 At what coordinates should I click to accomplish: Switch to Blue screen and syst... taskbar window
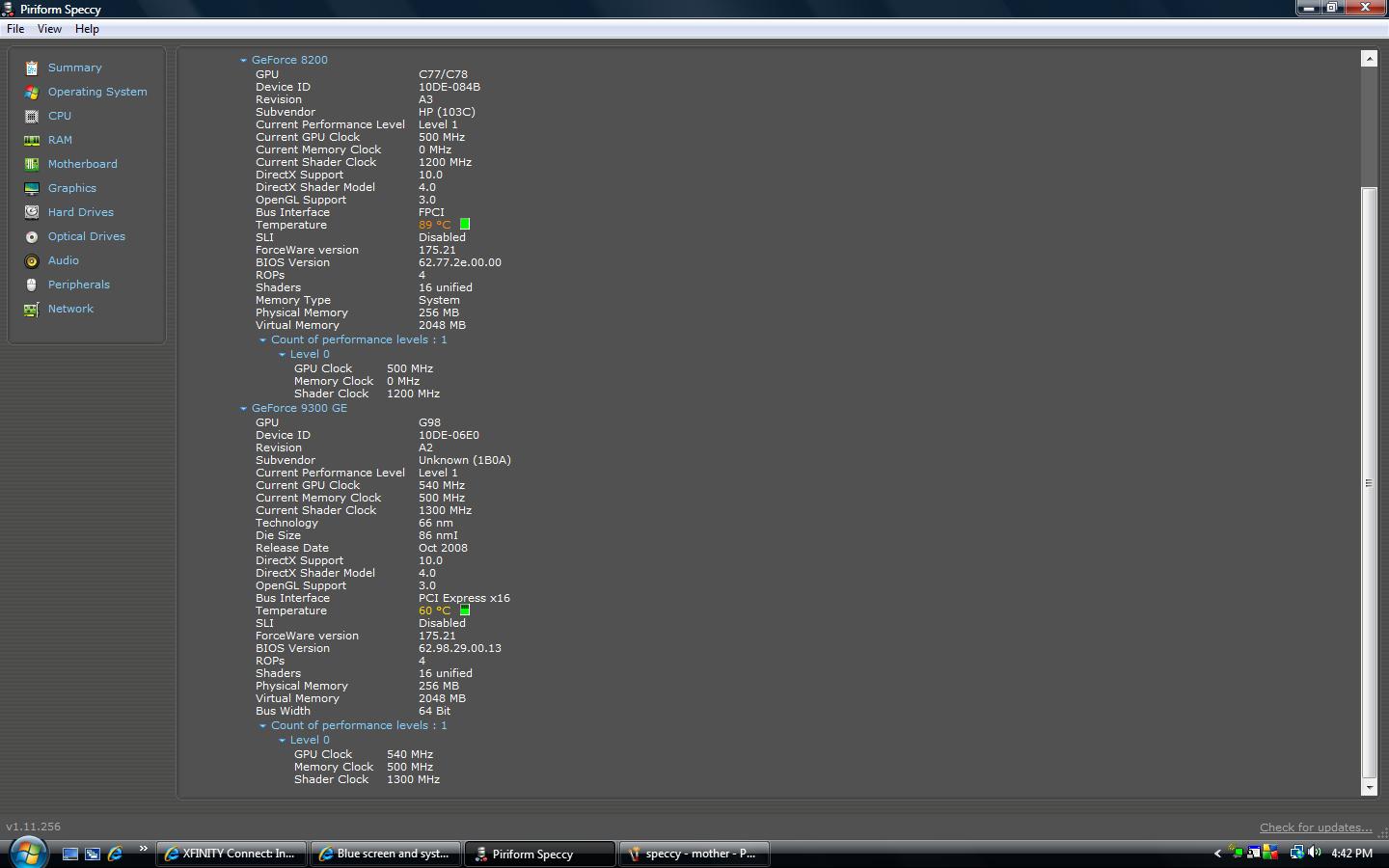pos(386,854)
